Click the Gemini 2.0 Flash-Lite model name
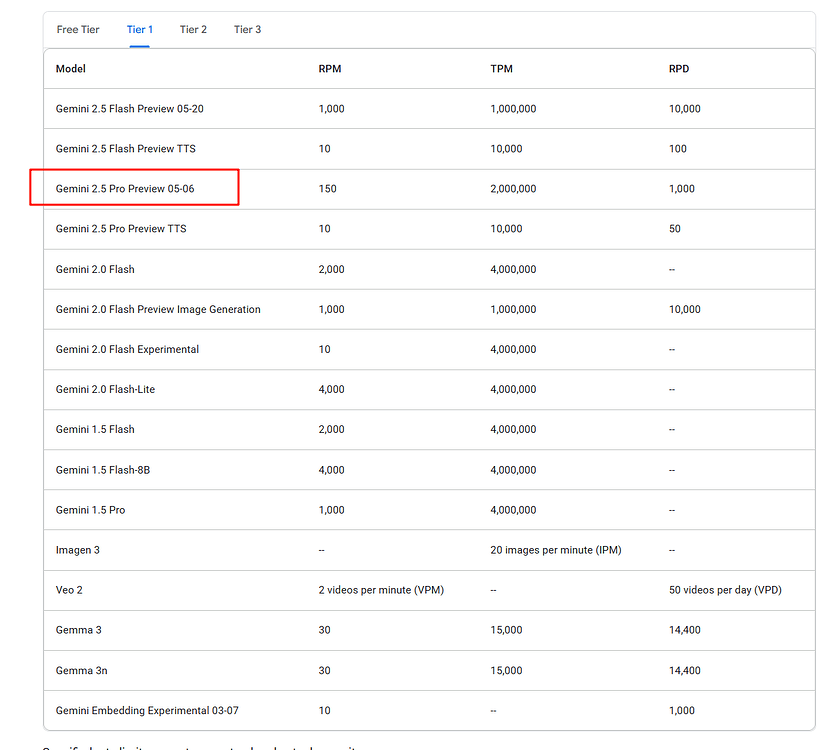 tap(106, 389)
